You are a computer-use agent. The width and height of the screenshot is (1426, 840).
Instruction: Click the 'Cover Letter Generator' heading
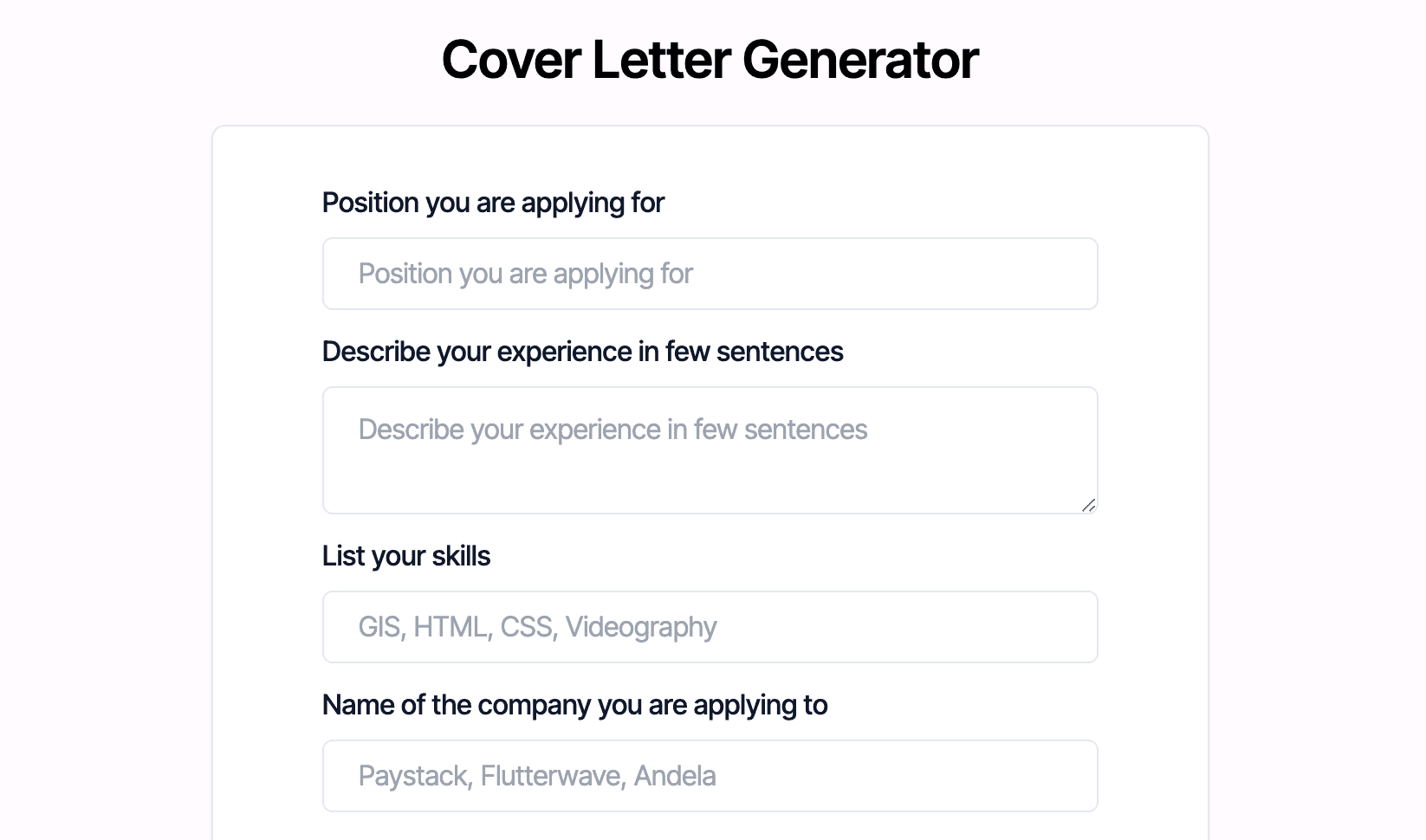click(710, 61)
